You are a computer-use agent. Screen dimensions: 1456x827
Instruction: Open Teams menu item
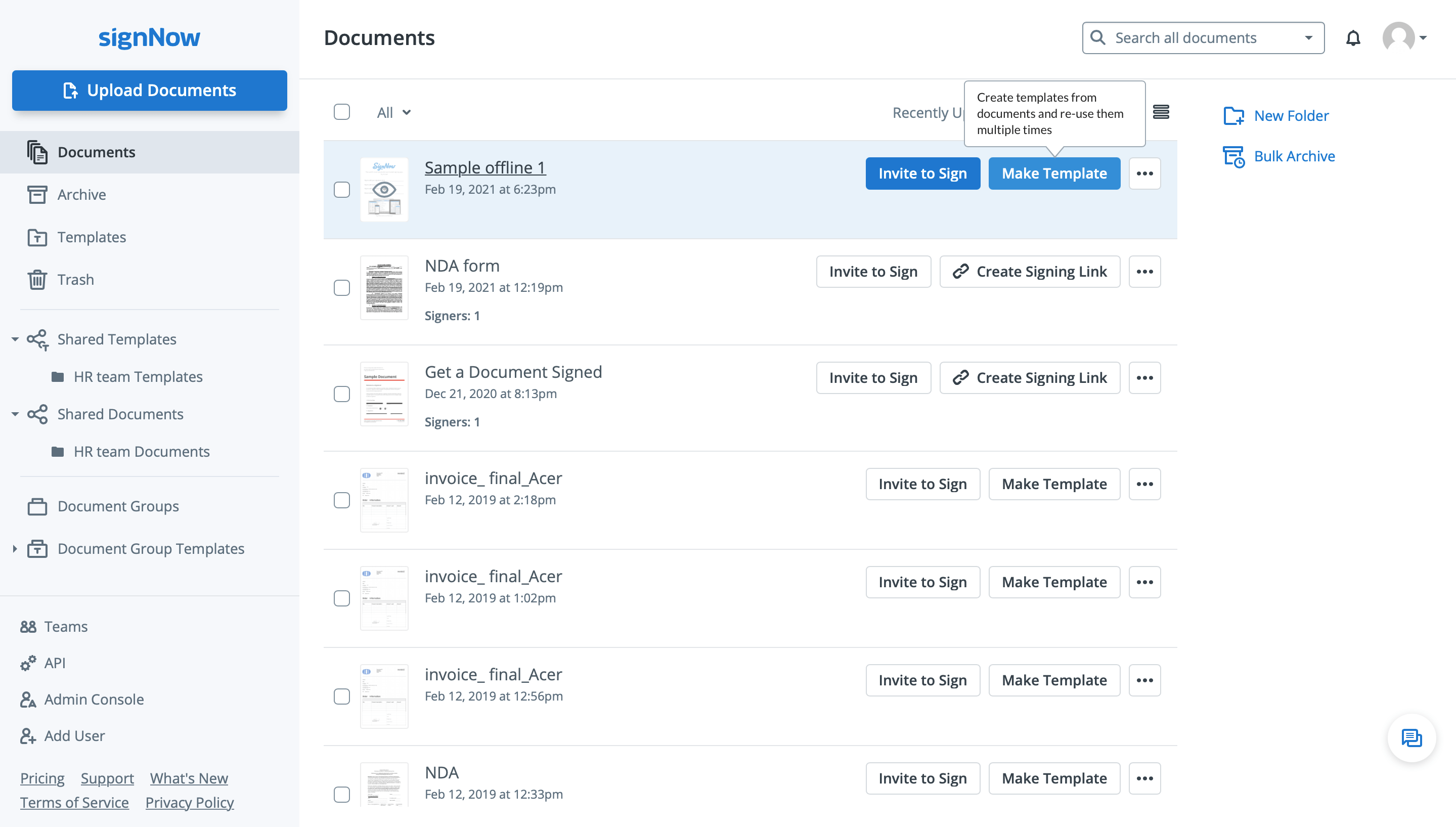65,626
